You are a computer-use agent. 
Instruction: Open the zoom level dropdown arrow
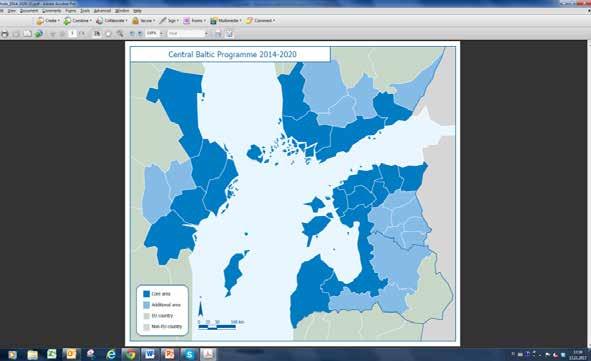[x=161, y=34]
